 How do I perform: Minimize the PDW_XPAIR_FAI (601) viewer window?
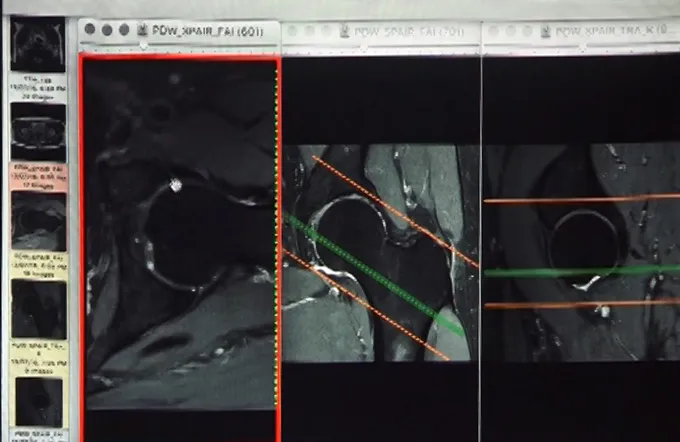coord(107,29)
